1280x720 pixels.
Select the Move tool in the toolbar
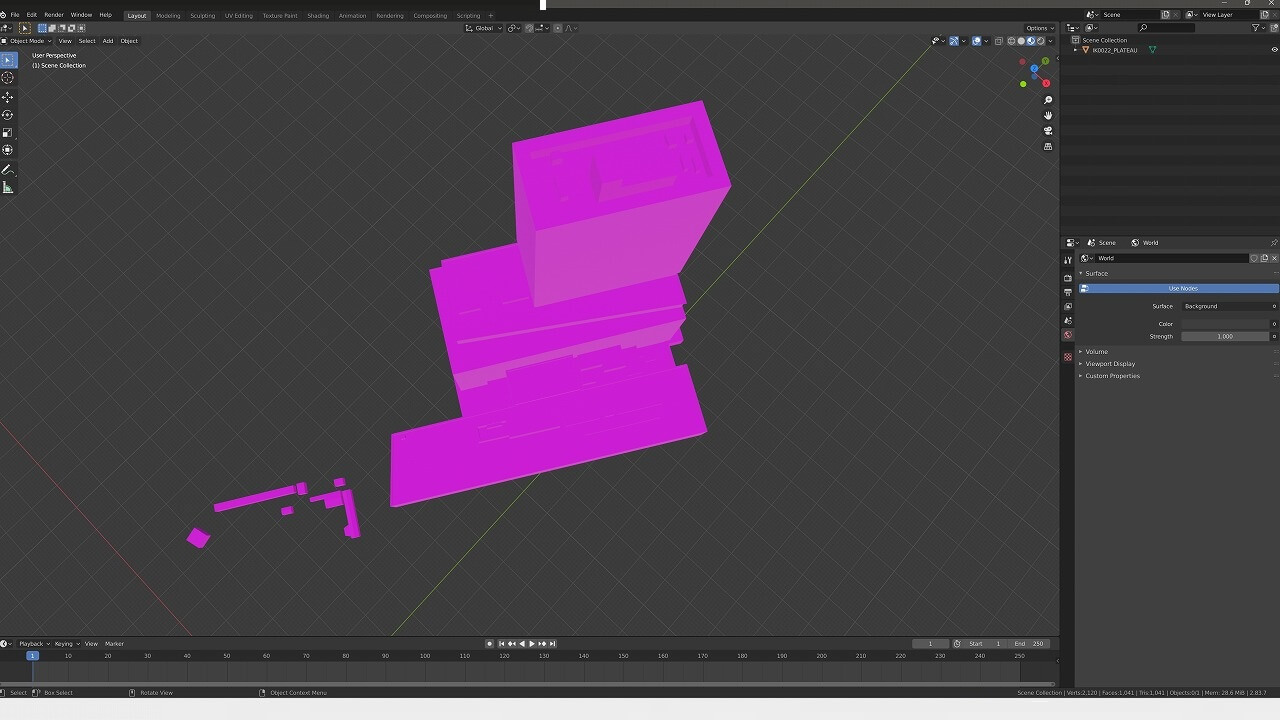click(8, 97)
